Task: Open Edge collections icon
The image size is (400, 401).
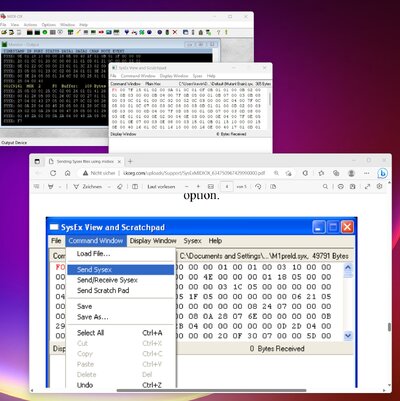Action: [x=336, y=173]
